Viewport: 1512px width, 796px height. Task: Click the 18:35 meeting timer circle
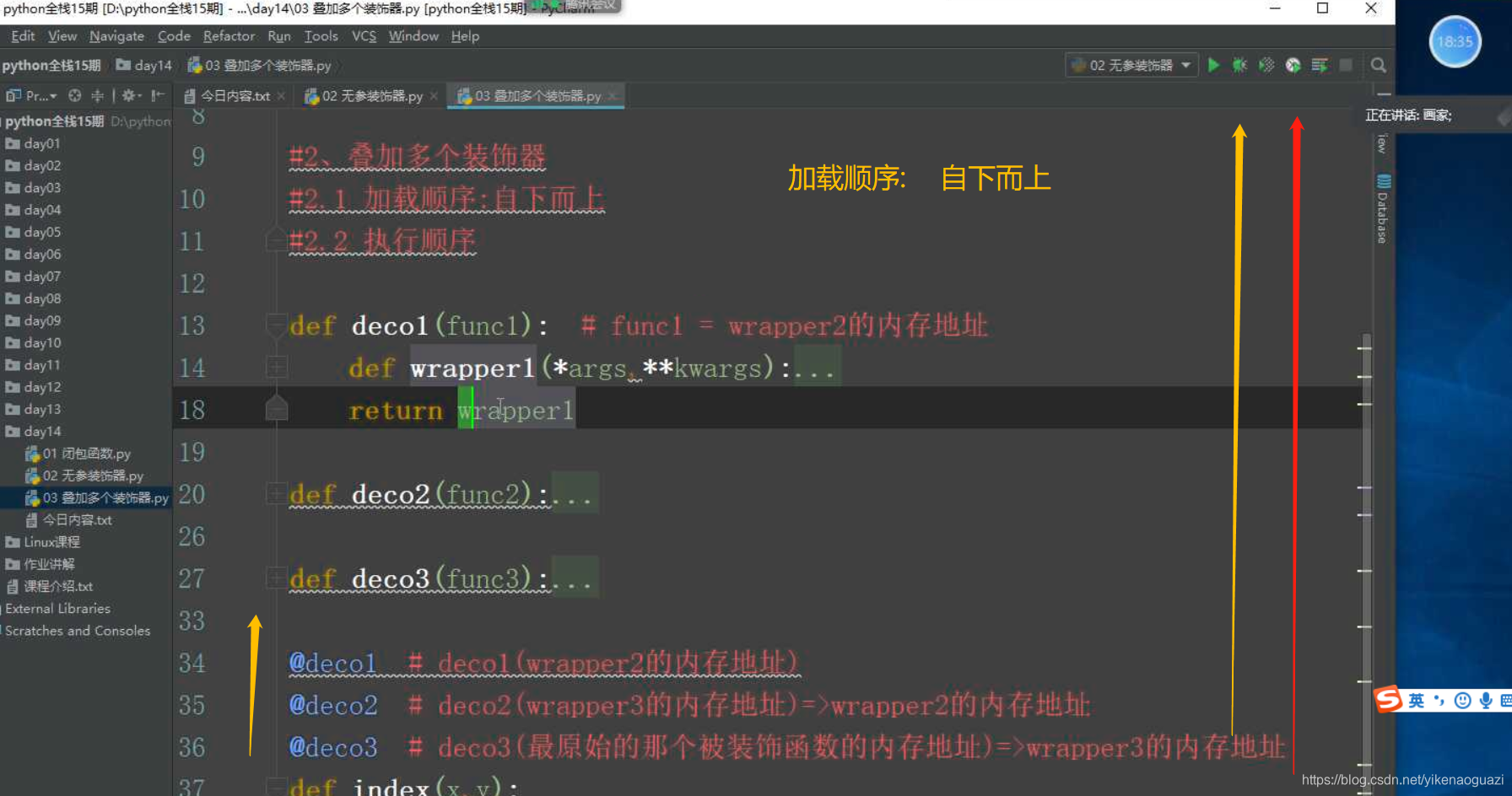pos(1455,41)
